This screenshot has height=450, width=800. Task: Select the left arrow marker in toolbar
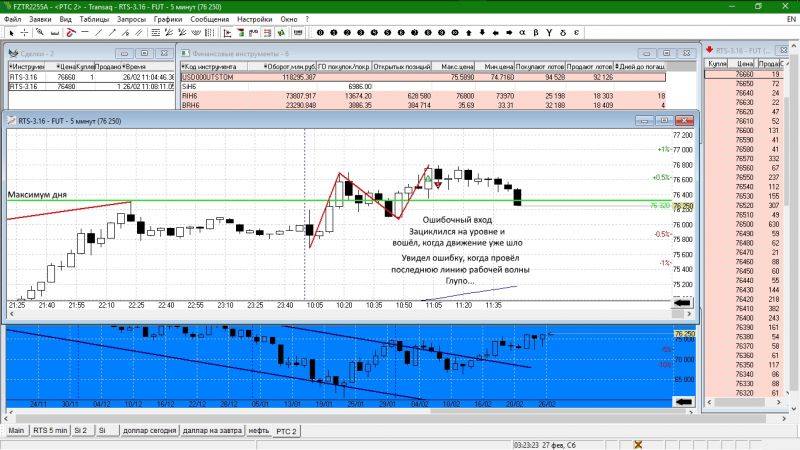(495, 33)
